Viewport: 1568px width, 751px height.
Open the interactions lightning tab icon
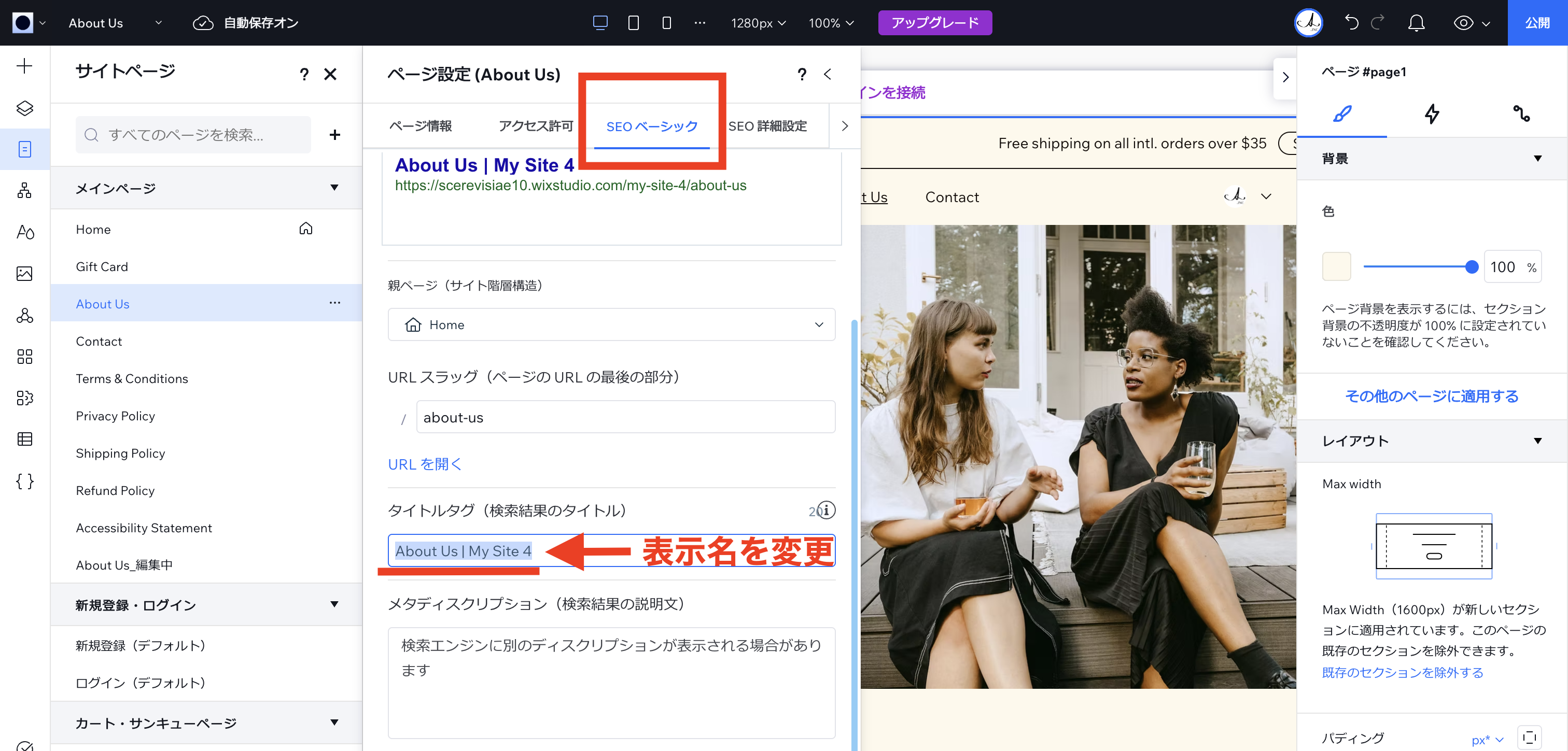tap(1432, 114)
